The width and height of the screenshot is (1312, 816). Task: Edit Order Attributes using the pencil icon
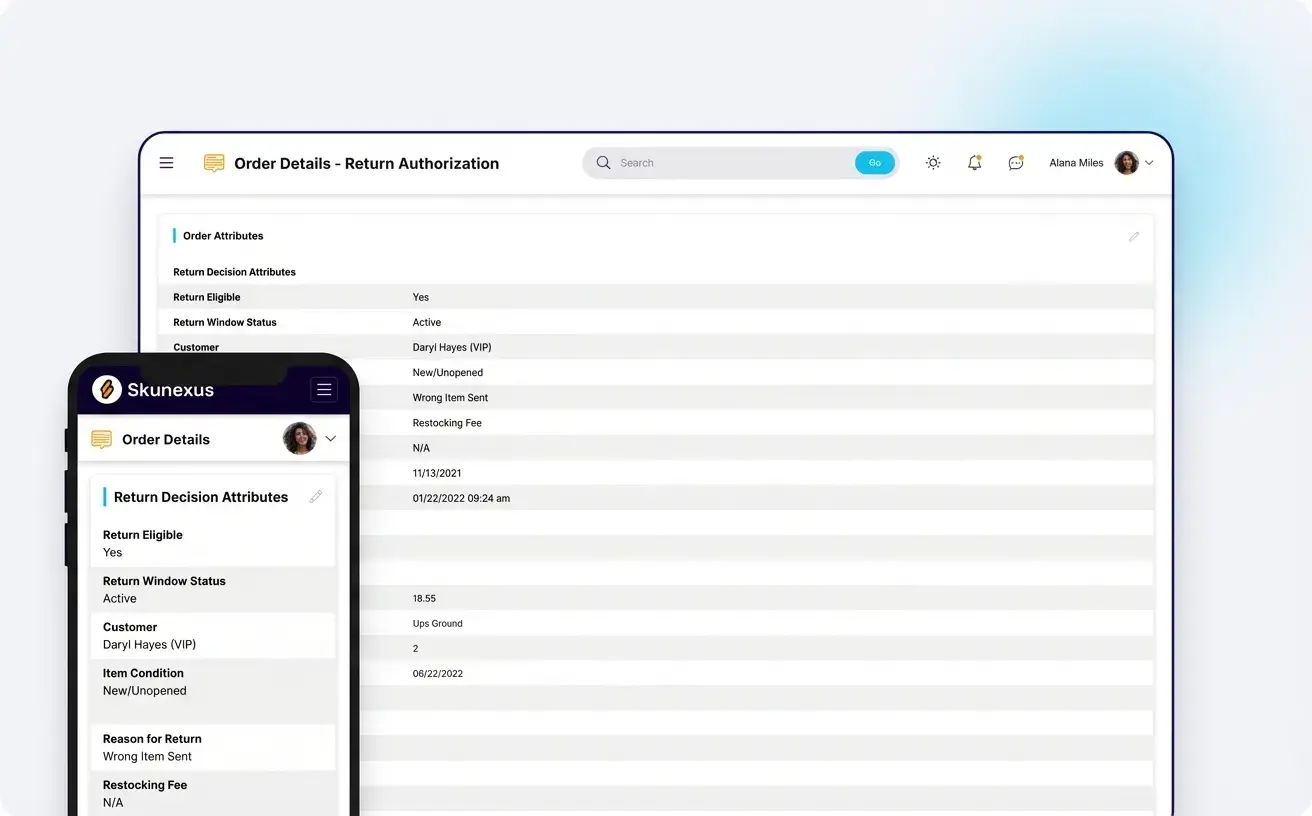pyautogui.click(x=1133, y=236)
